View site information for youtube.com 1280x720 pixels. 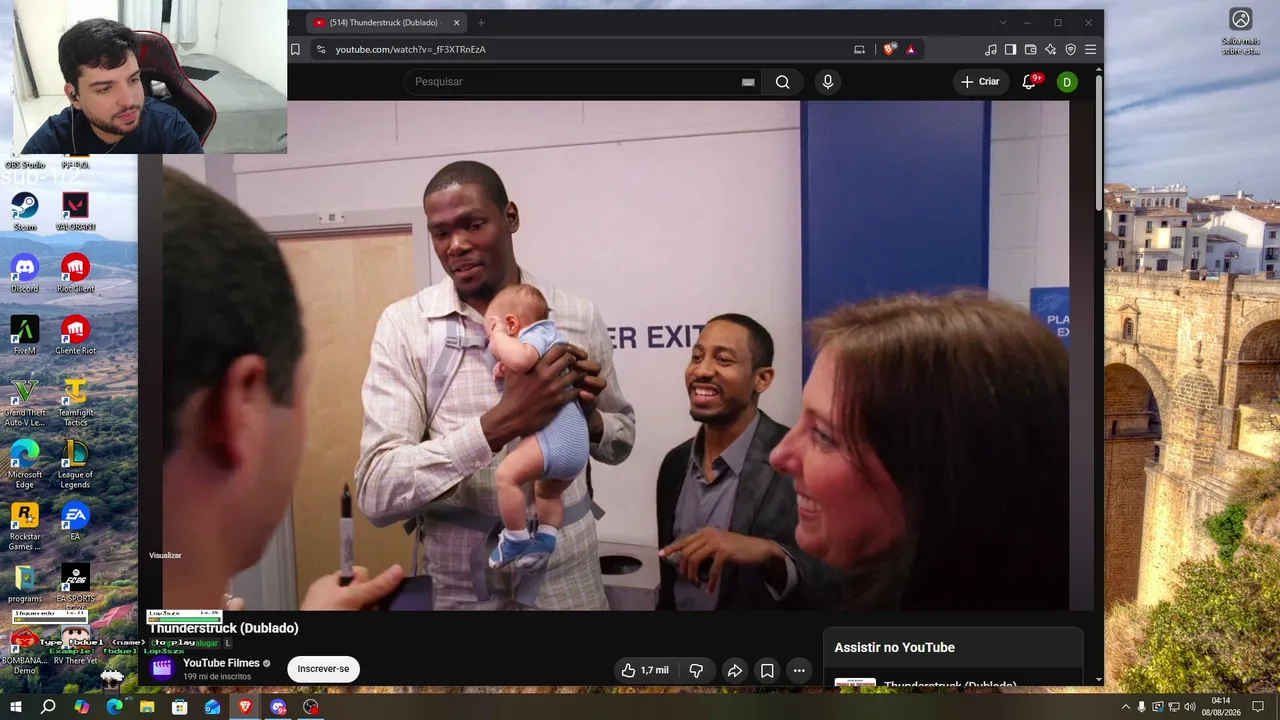pyautogui.click(x=321, y=49)
